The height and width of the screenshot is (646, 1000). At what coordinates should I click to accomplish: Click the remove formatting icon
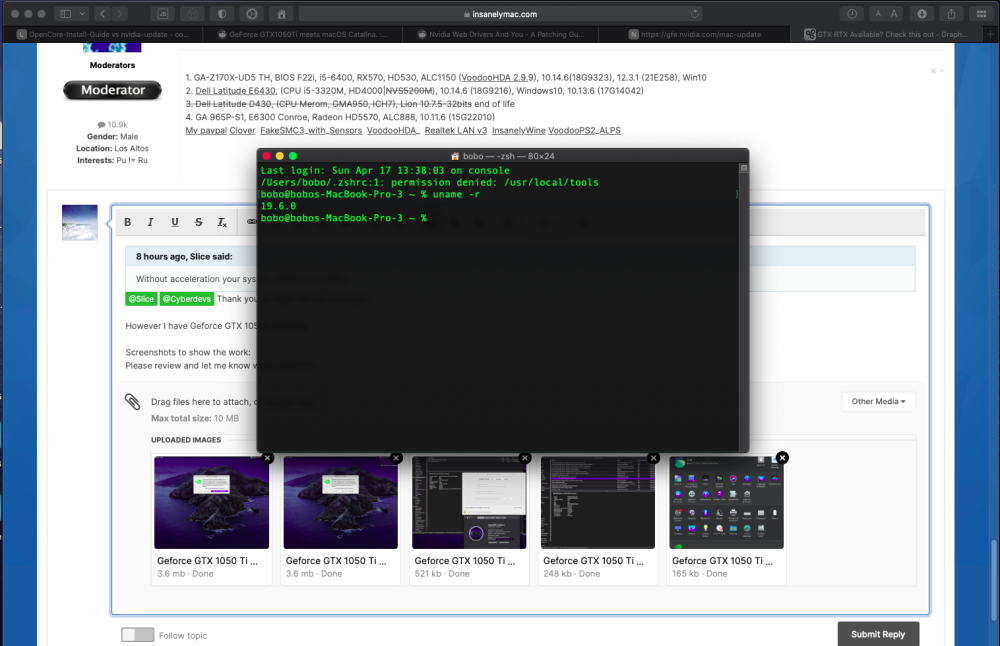pyautogui.click(x=222, y=222)
